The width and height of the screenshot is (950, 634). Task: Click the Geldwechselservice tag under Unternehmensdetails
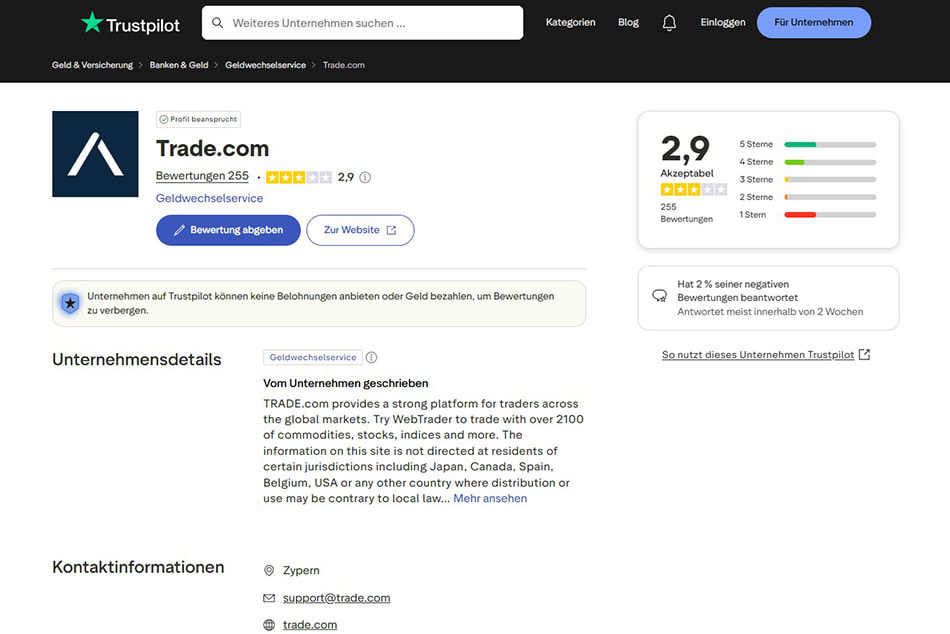(313, 358)
